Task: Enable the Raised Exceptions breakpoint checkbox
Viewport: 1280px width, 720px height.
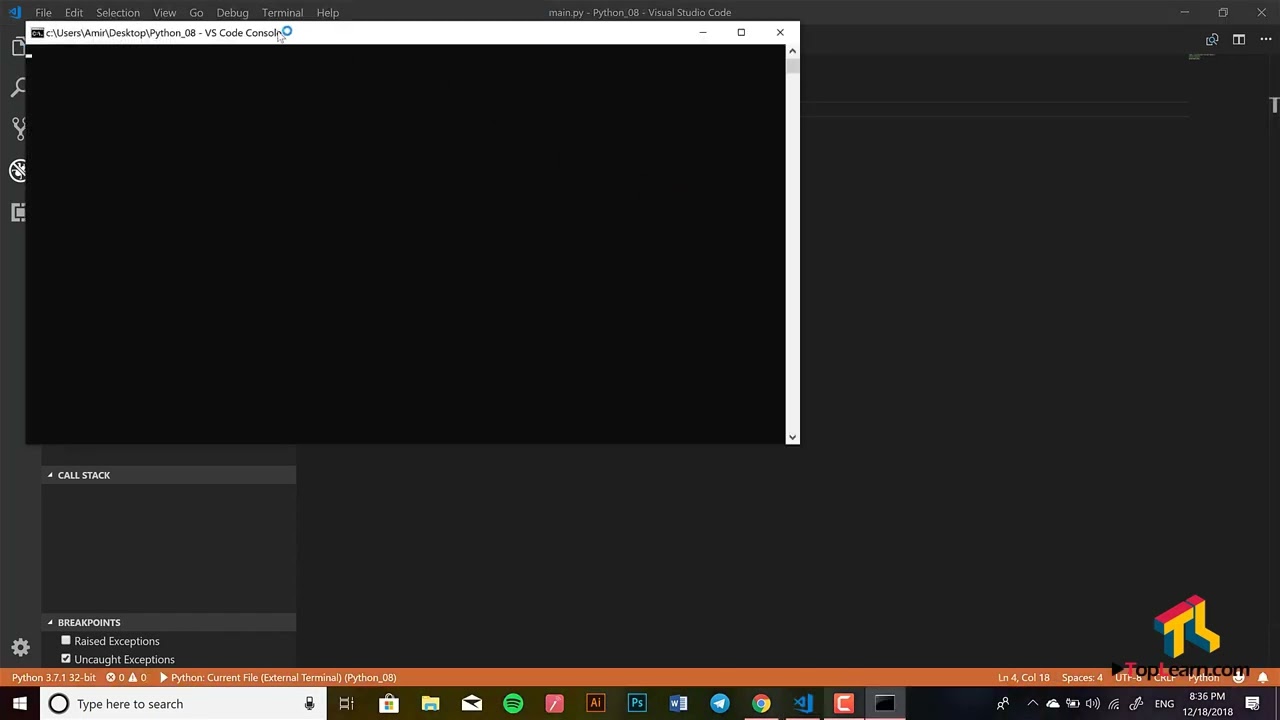Action: click(x=66, y=641)
